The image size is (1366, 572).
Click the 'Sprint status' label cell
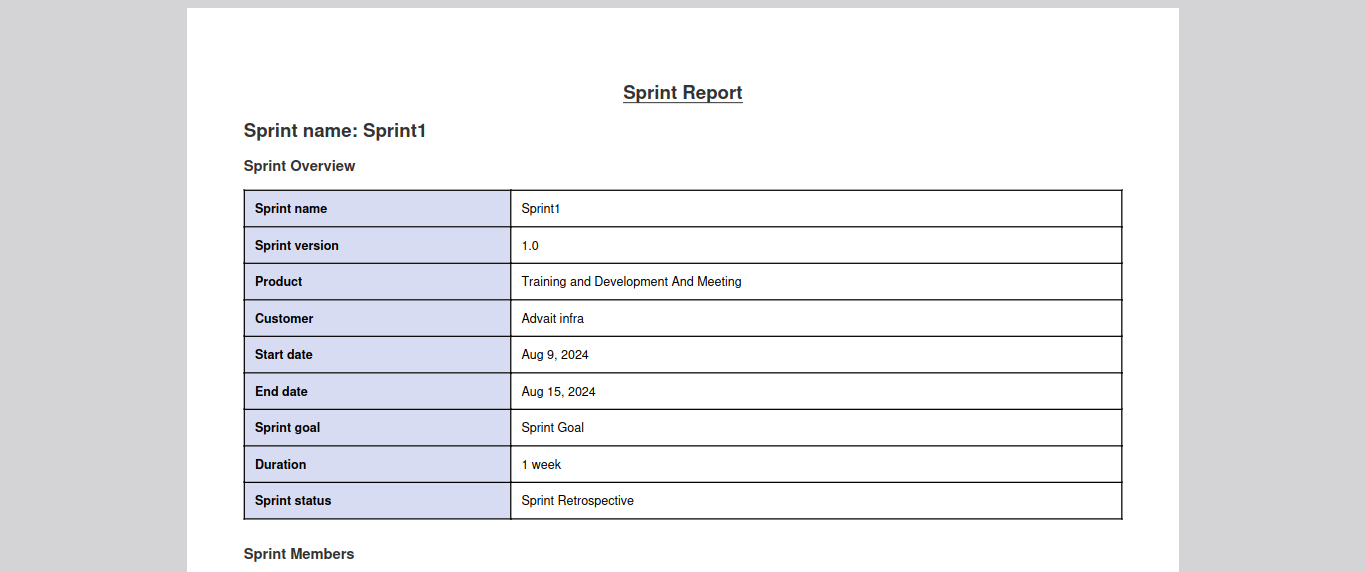coord(293,501)
